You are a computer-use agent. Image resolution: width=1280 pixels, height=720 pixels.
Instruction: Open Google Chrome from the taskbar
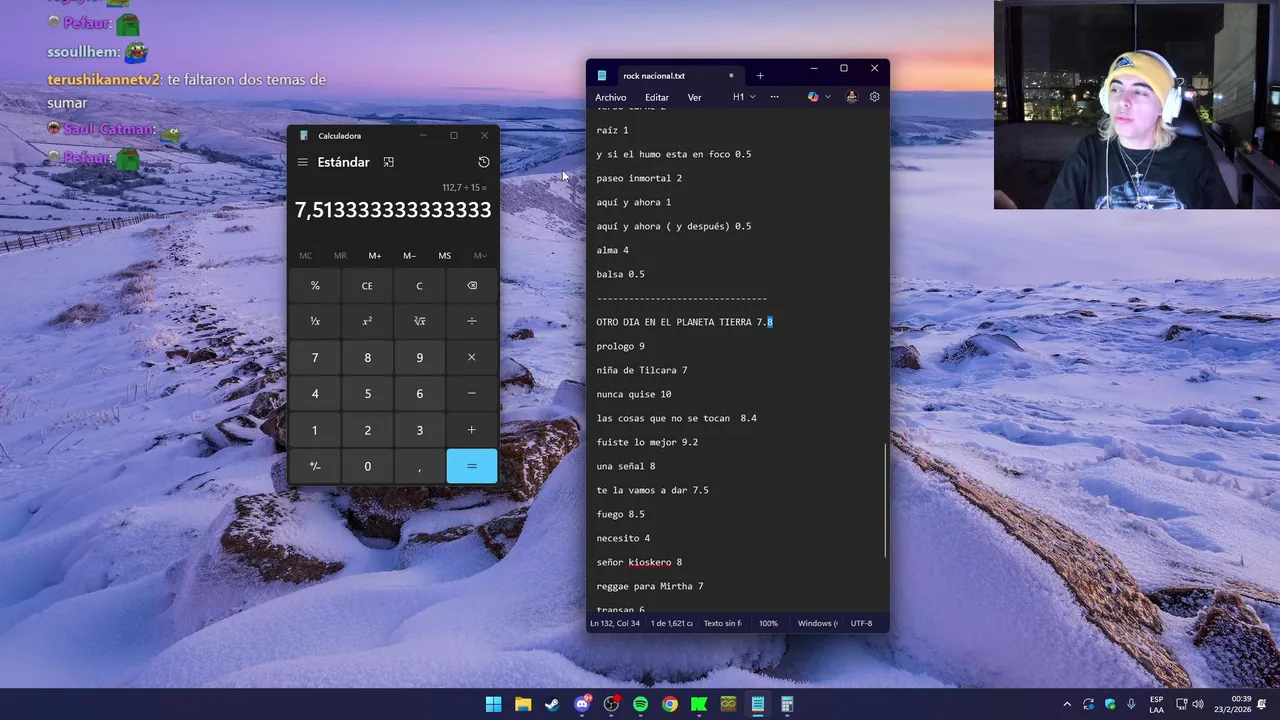[x=670, y=704]
